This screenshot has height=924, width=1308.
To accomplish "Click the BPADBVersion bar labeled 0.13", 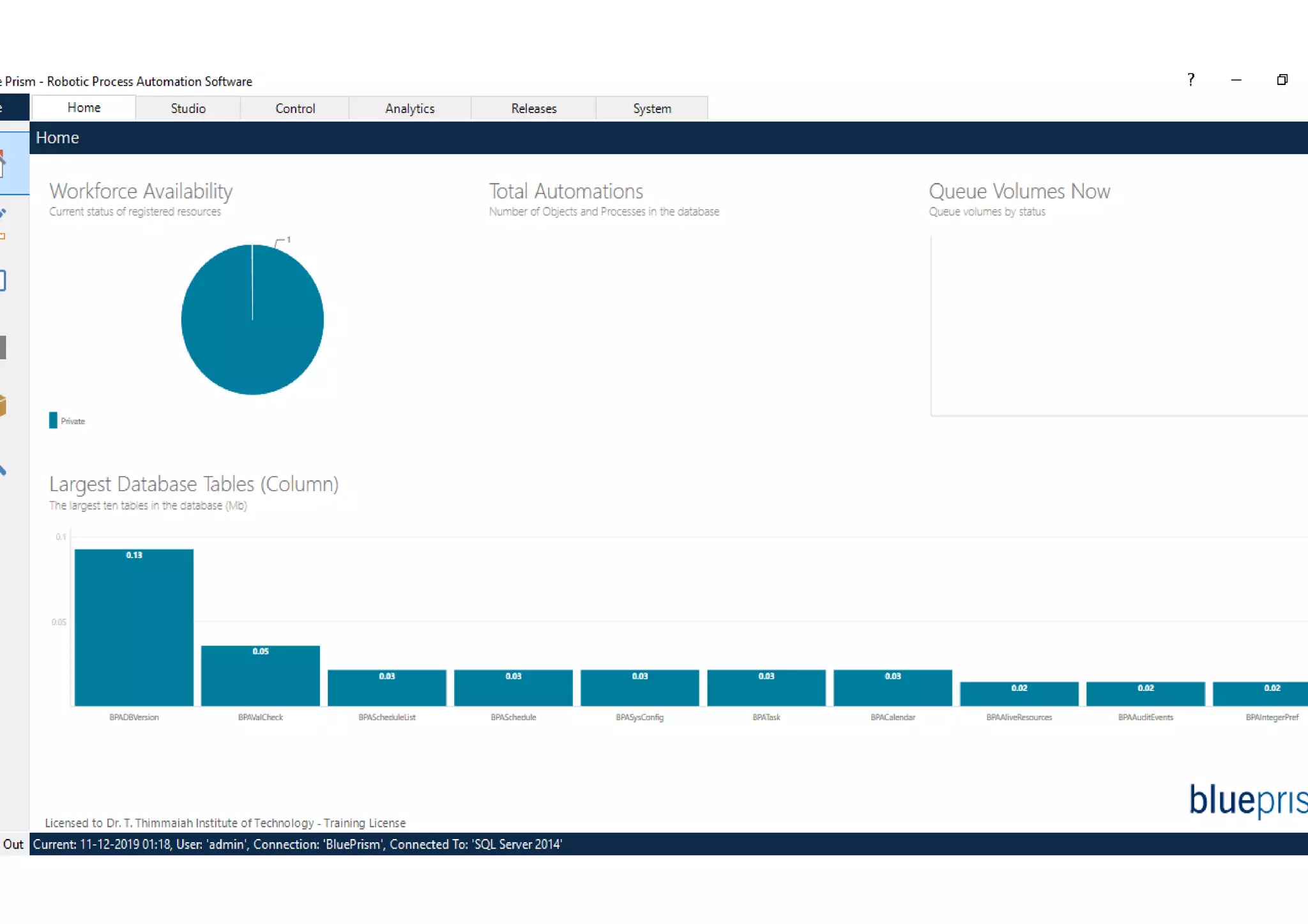I will [x=133, y=627].
